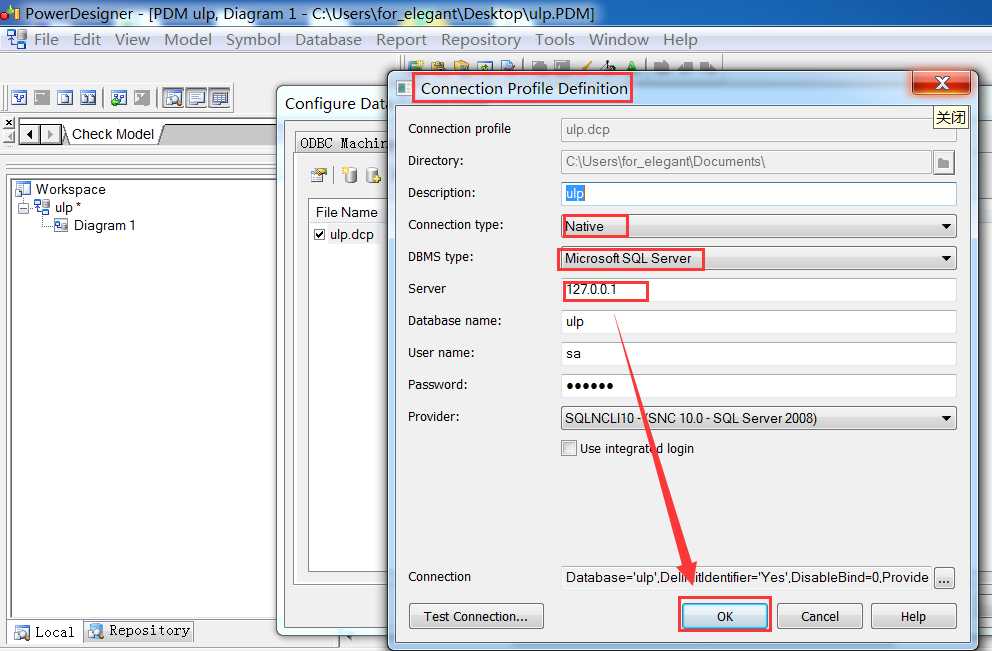Select the ODBC Machine tab
The height and width of the screenshot is (651, 992).
click(x=344, y=143)
